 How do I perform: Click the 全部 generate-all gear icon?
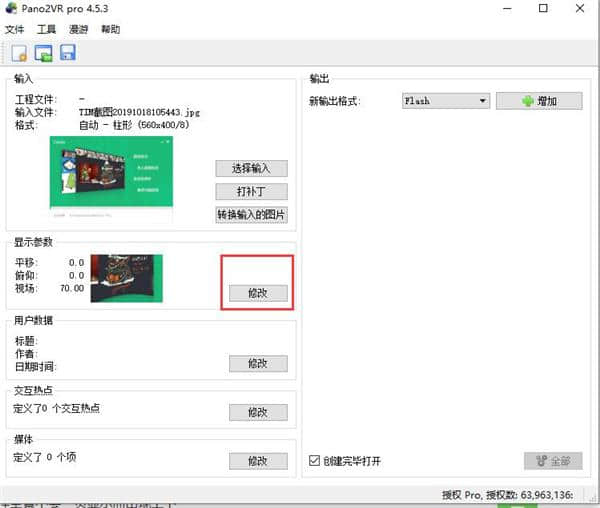point(541,461)
